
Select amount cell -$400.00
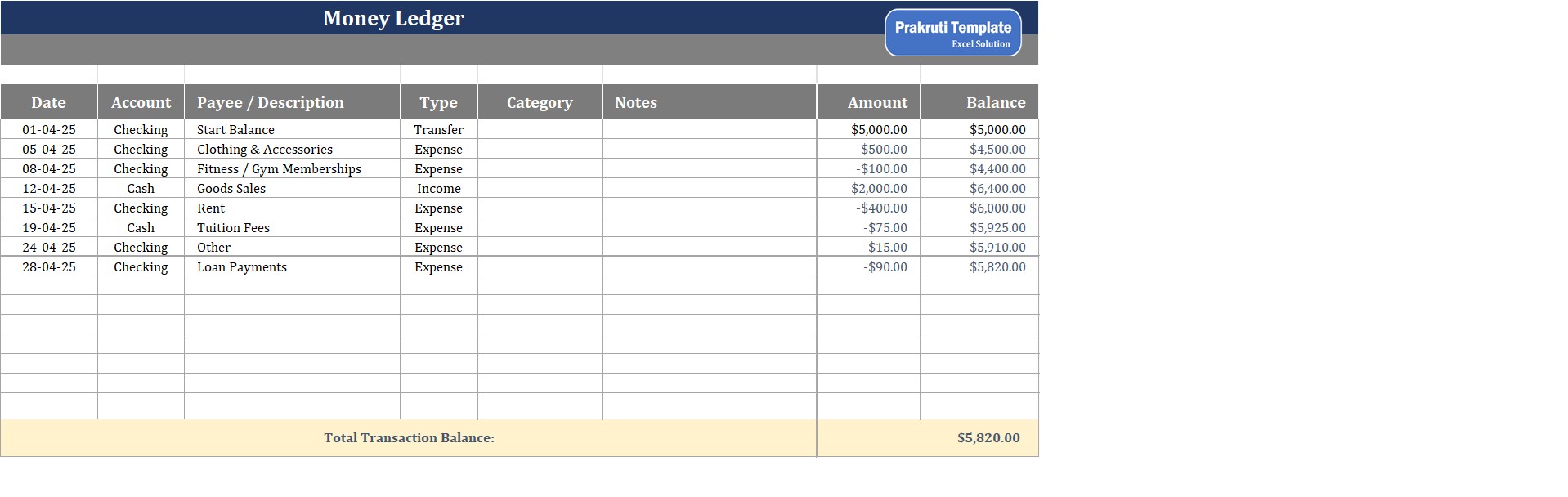(x=868, y=208)
